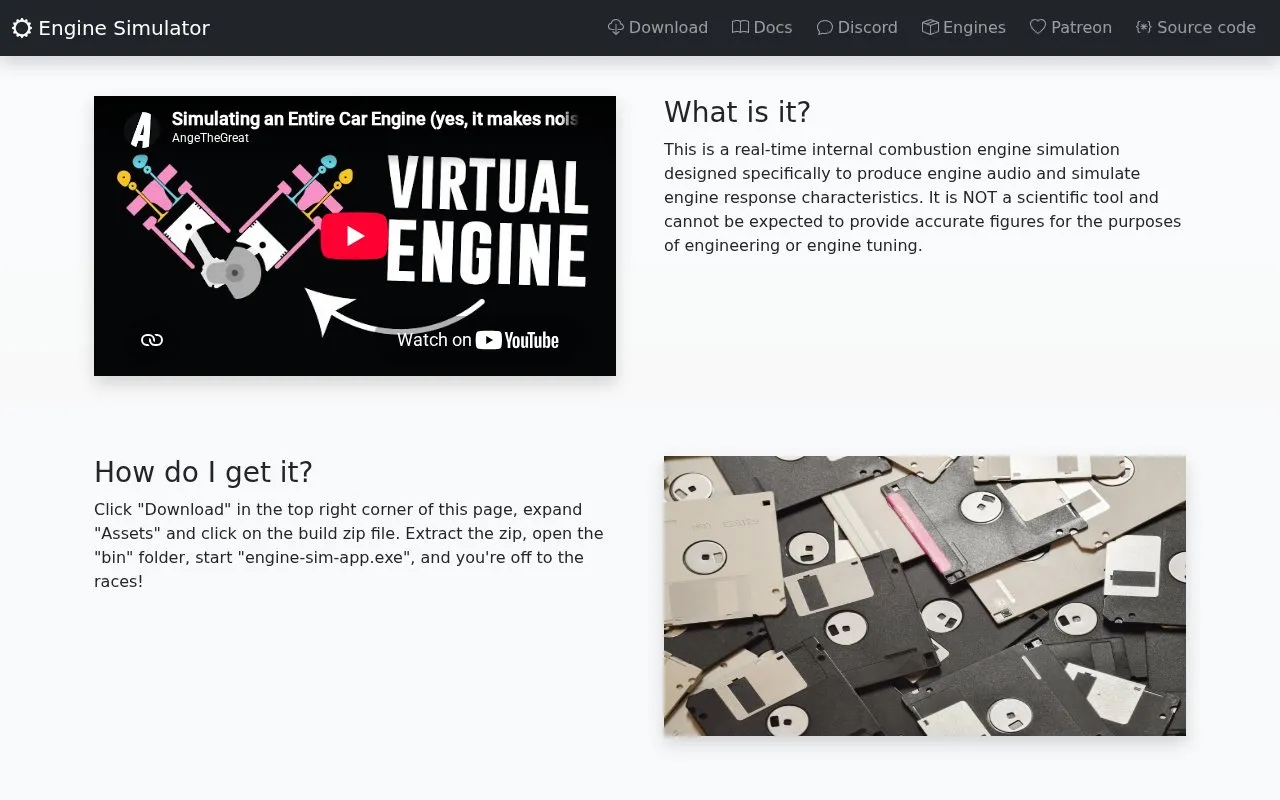1280x800 pixels.
Task: Click the paragraph starting 'This is a real-time'
Action: click(923, 197)
